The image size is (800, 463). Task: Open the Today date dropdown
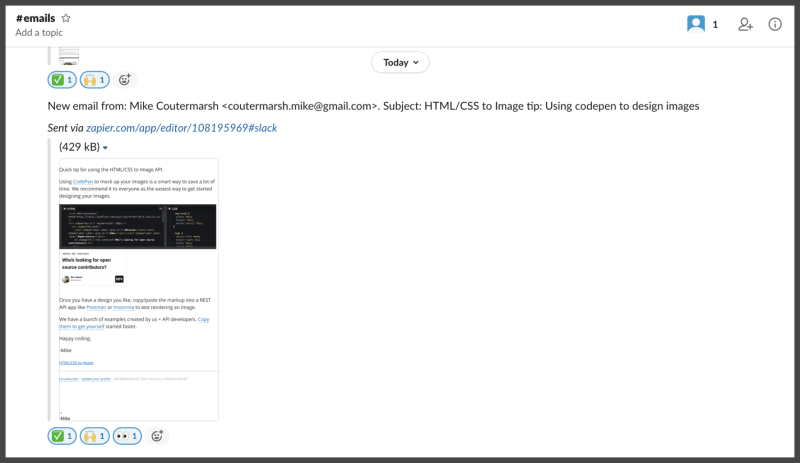pos(401,62)
